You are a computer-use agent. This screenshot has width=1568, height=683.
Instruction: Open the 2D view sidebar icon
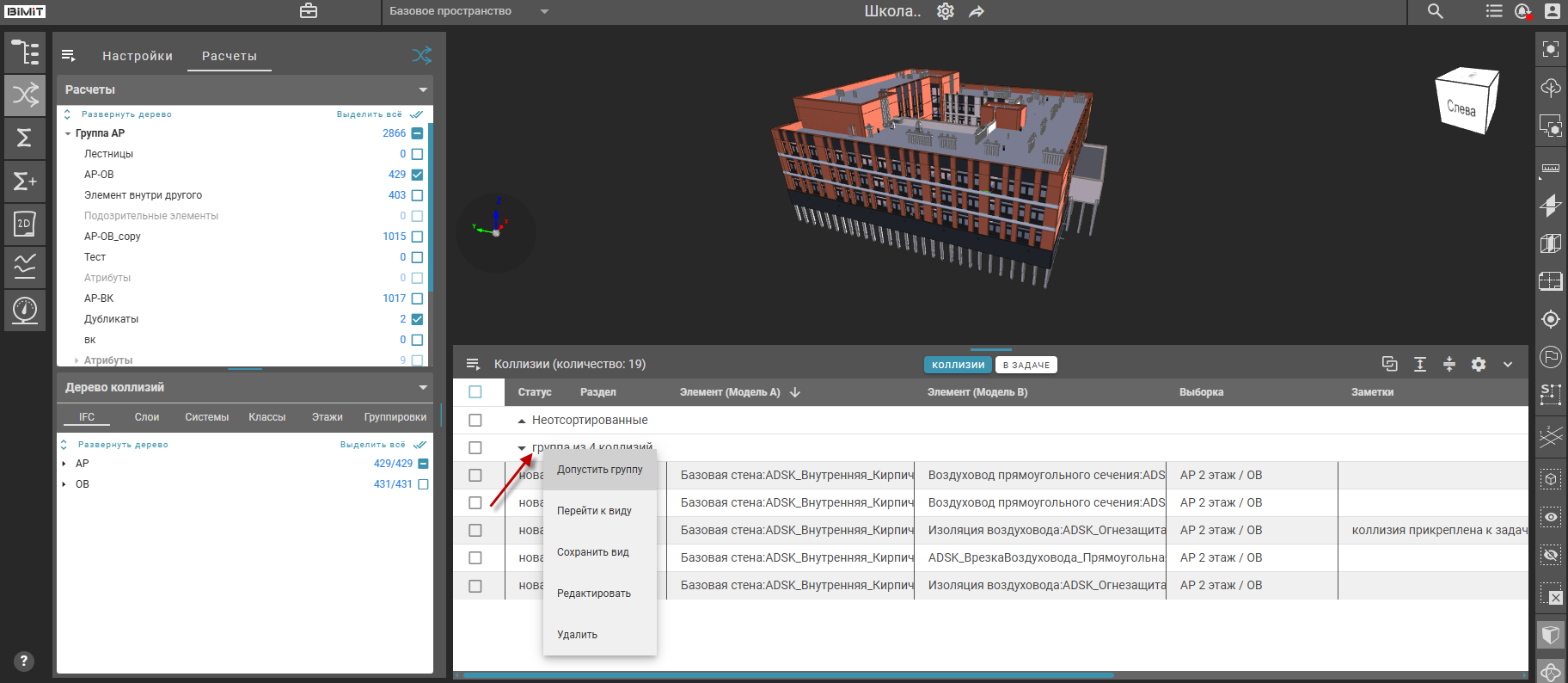point(25,224)
